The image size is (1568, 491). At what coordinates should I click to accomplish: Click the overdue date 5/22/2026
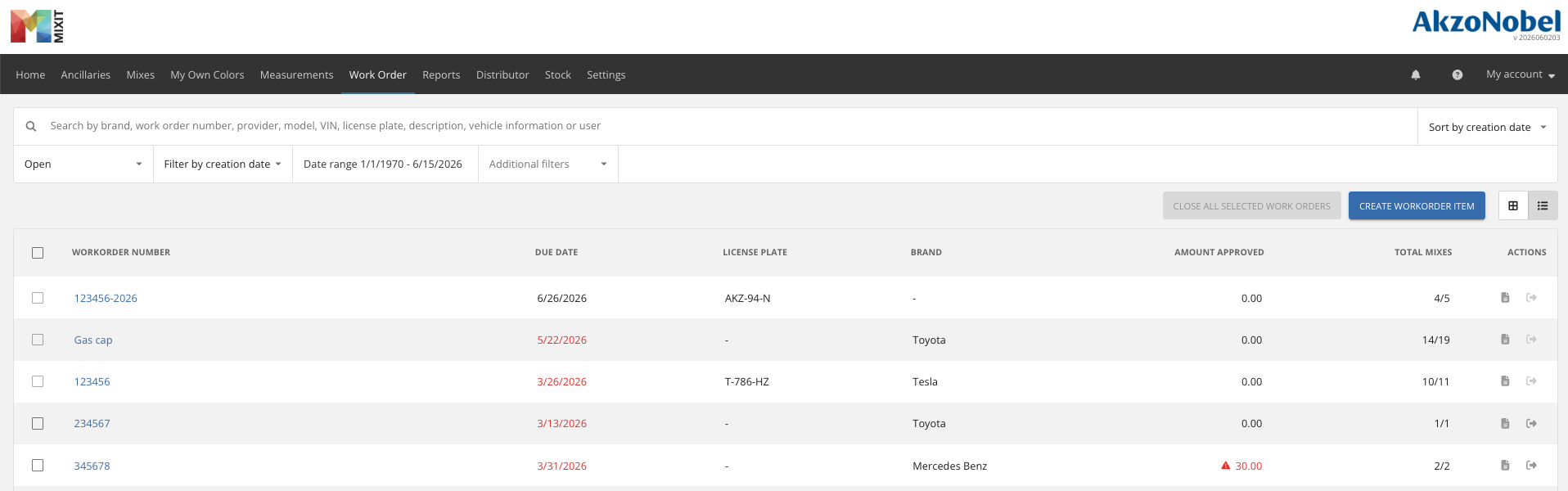pyautogui.click(x=561, y=340)
